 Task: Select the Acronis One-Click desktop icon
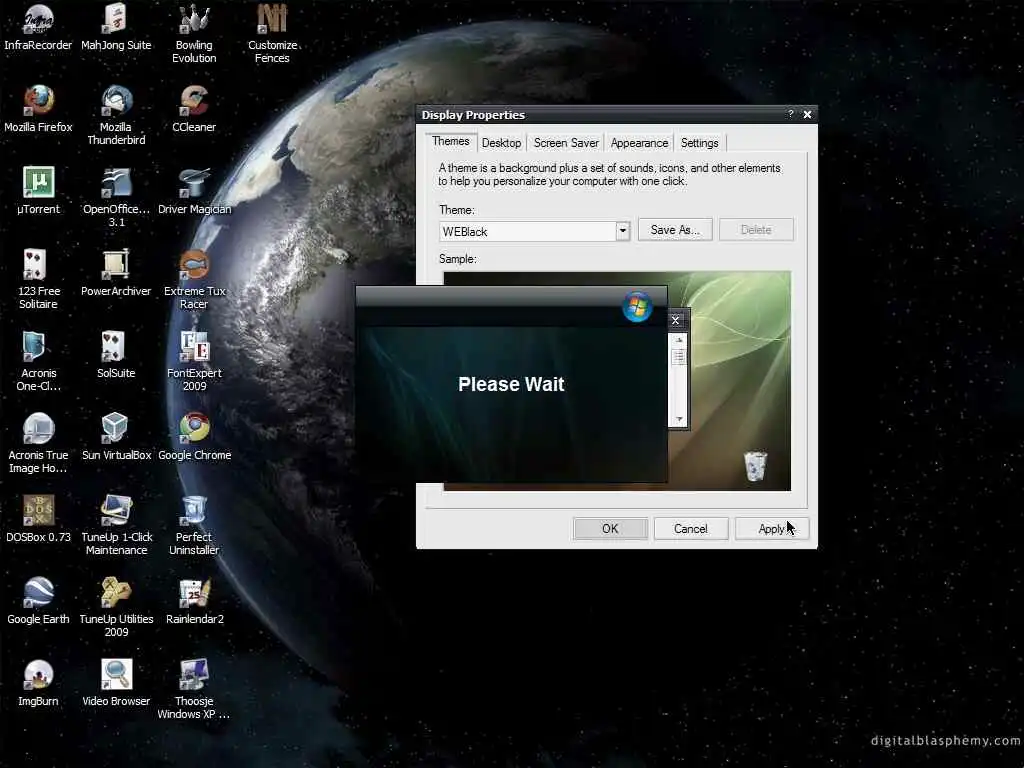click(x=38, y=361)
